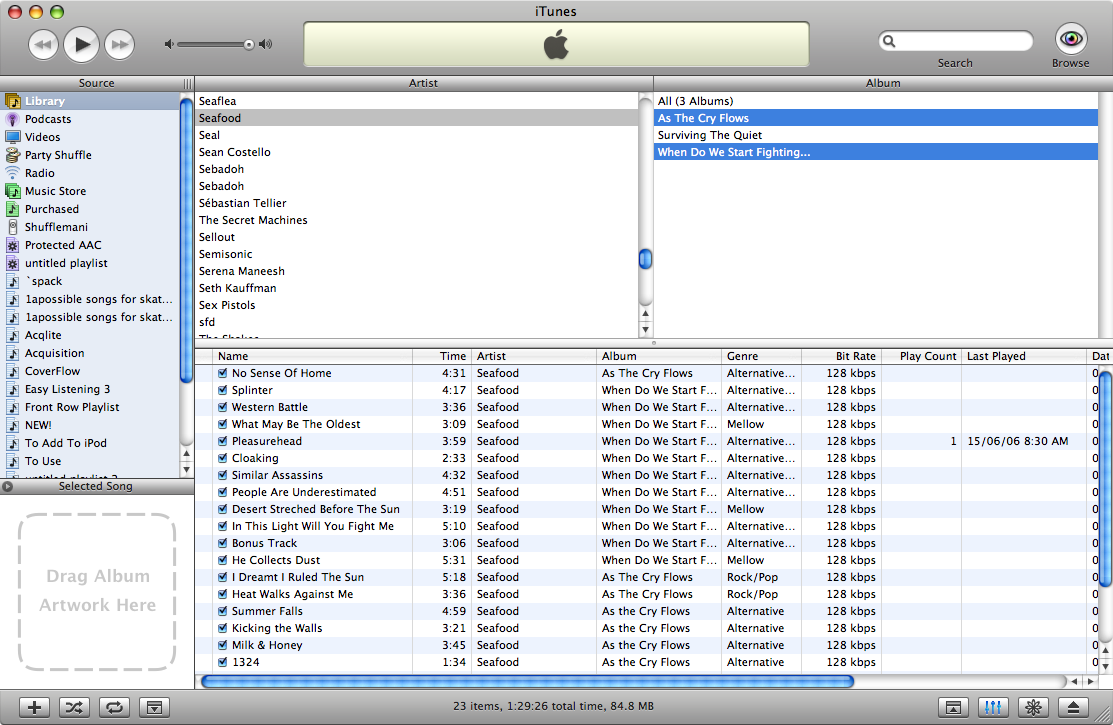
Task: Sort songs by Time column header
Action: (442, 356)
